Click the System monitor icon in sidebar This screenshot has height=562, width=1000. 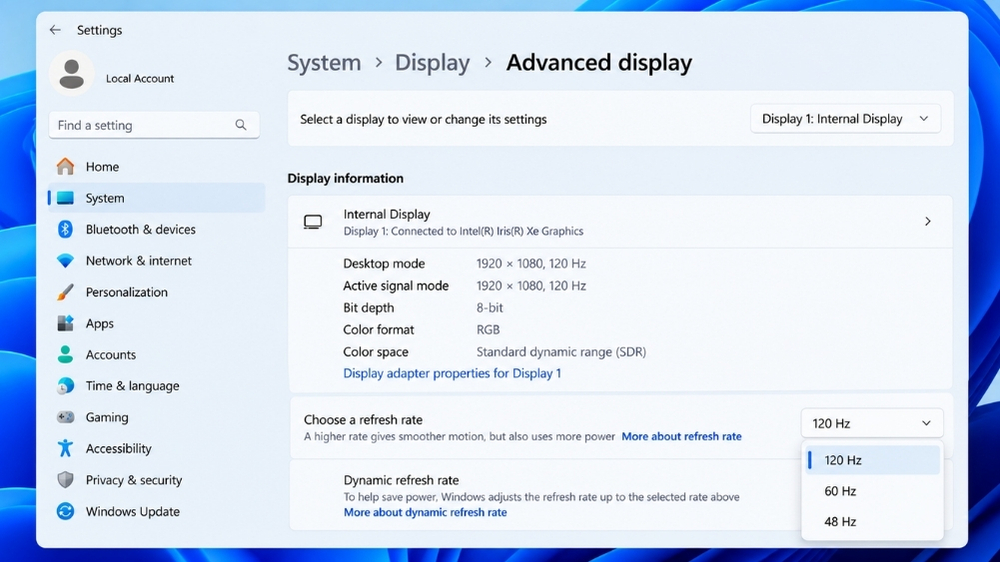pyautogui.click(x=65, y=198)
